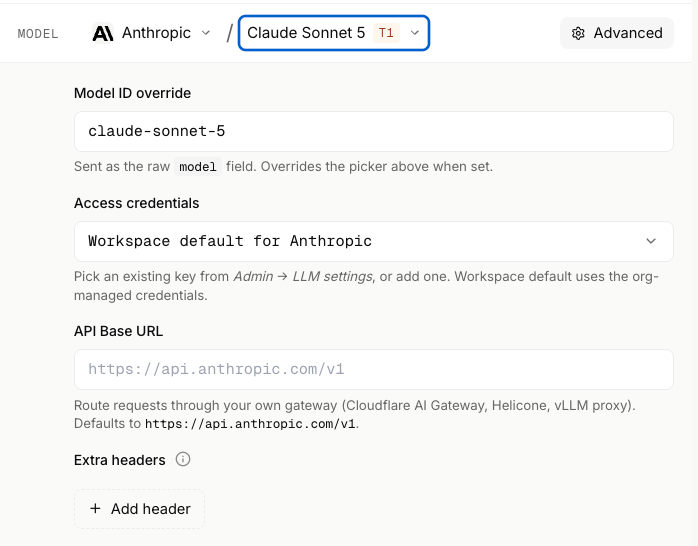Expand the Access credentials dropdown
This screenshot has height=546, width=698.
(373, 241)
